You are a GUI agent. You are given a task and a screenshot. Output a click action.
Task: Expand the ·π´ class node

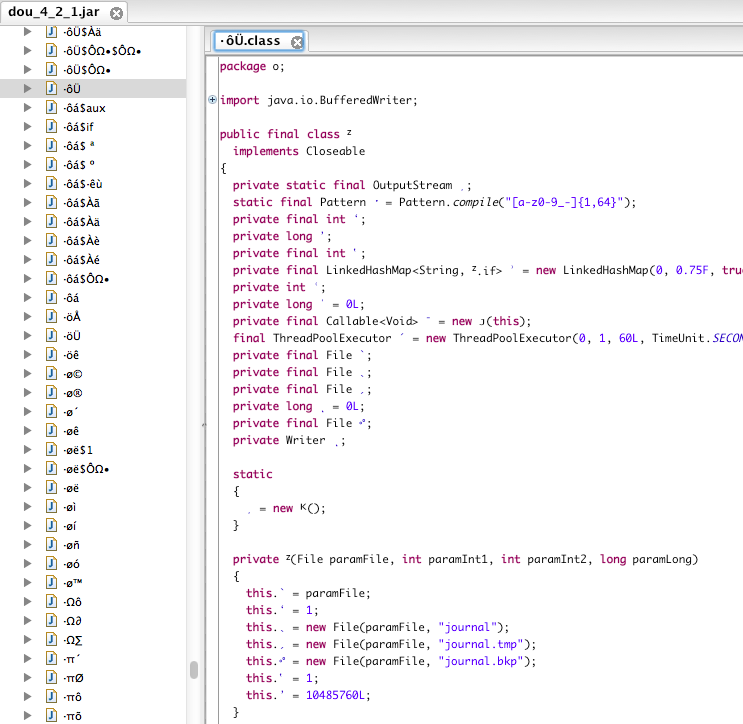coord(27,659)
